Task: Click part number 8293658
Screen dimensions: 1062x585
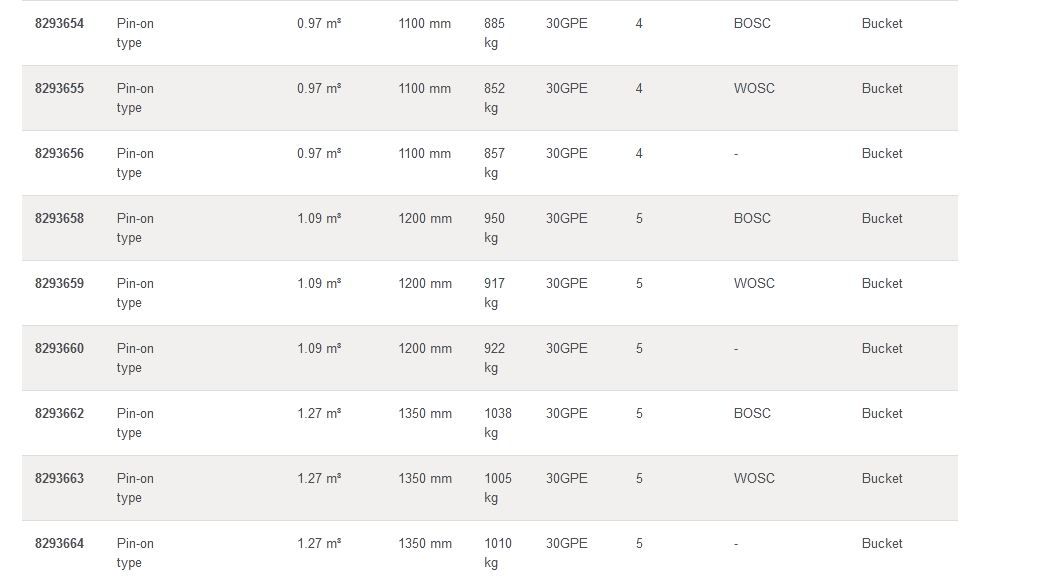Action: 59,218
